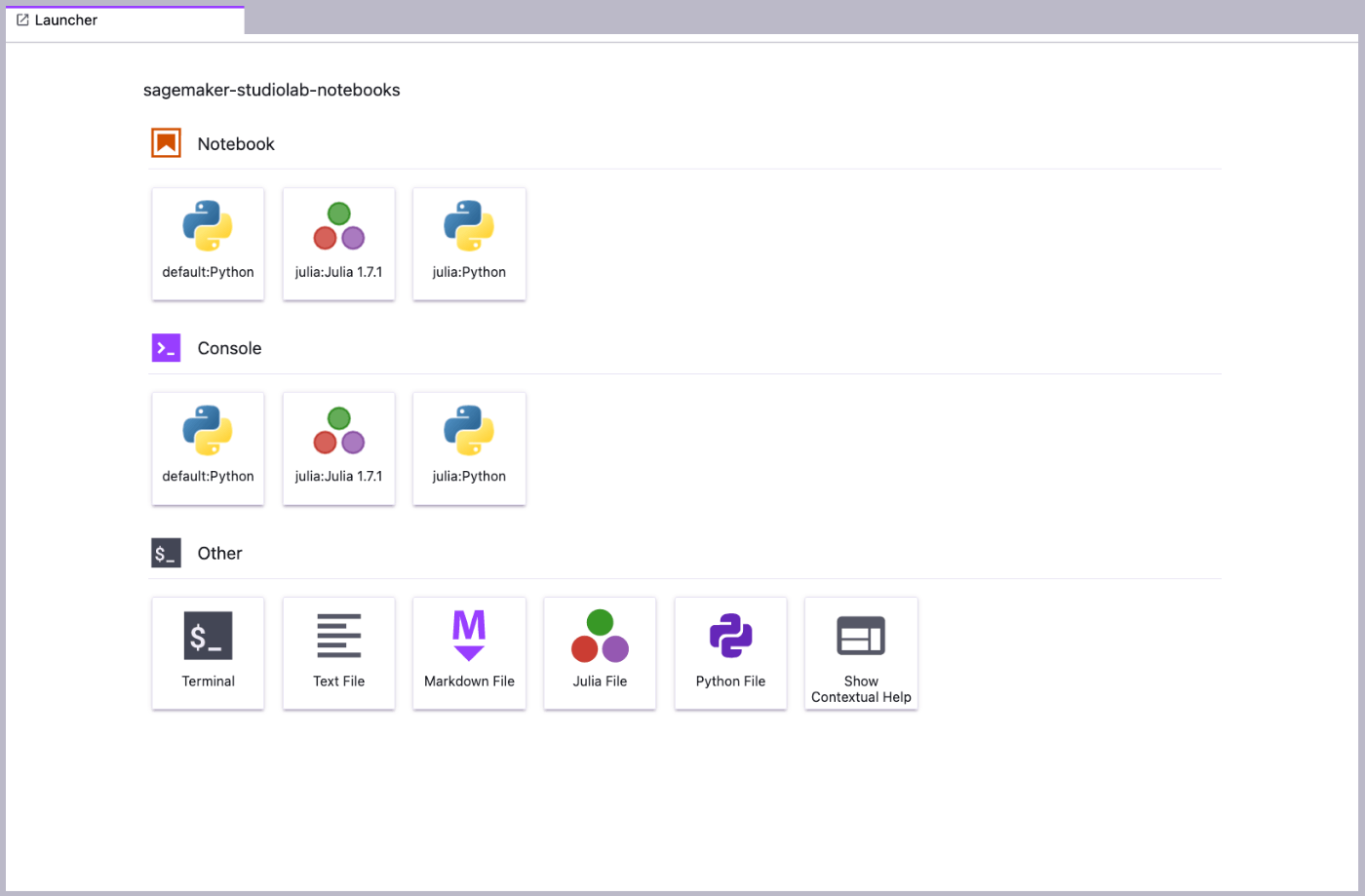This screenshot has width=1365, height=896.
Task: Click the dark Other section icon
Action: (x=166, y=553)
